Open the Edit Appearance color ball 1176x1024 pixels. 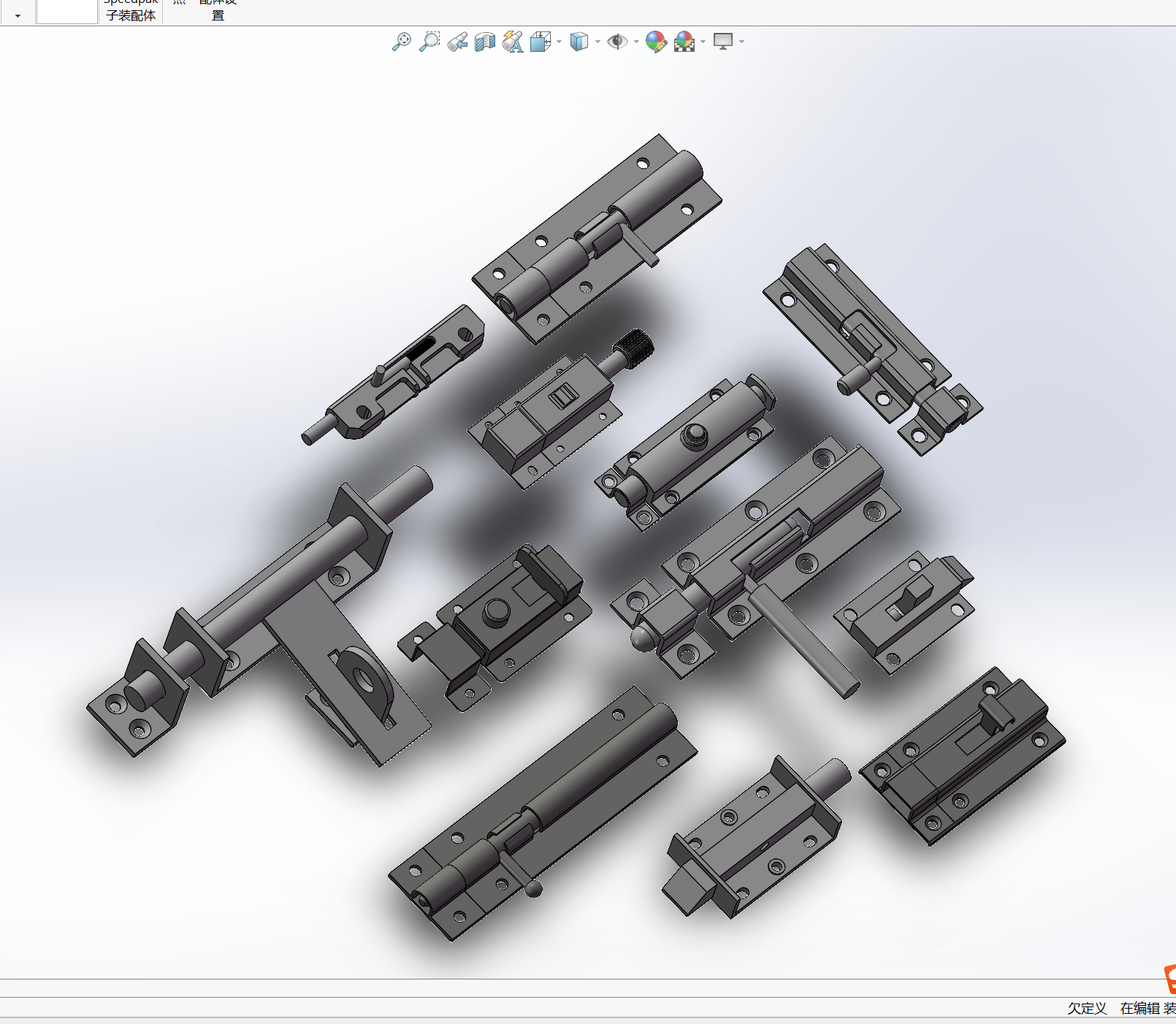pos(656,42)
